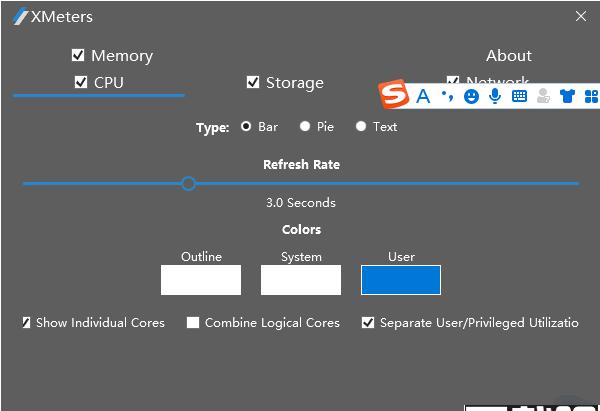Open the soft keyboard icon
The image size is (600, 411).
519,96
